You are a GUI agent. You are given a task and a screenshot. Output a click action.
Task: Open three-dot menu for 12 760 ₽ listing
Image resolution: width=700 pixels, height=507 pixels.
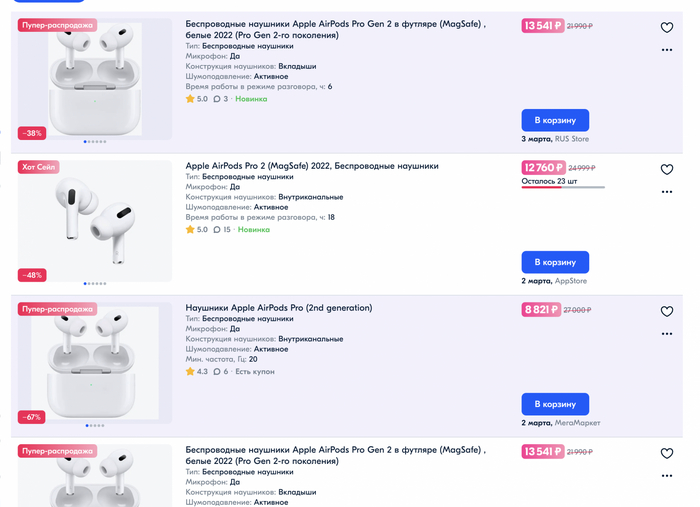(667, 191)
